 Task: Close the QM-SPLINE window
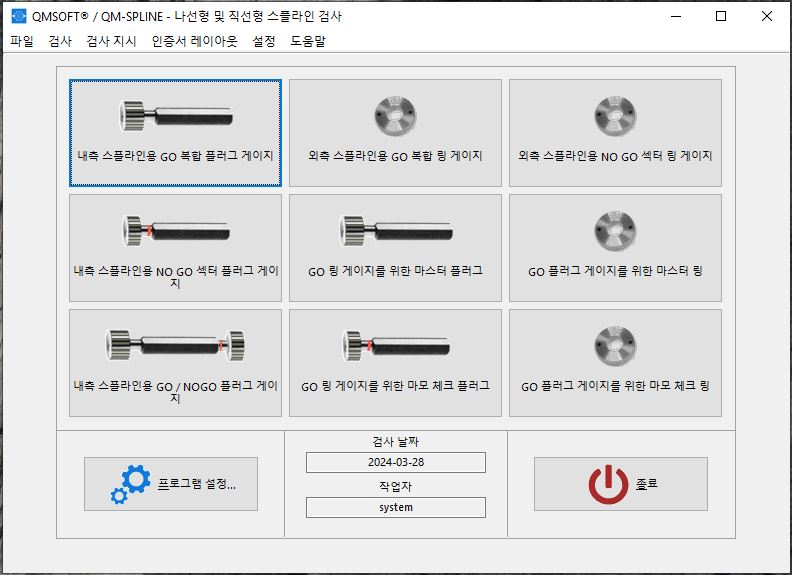click(x=767, y=16)
